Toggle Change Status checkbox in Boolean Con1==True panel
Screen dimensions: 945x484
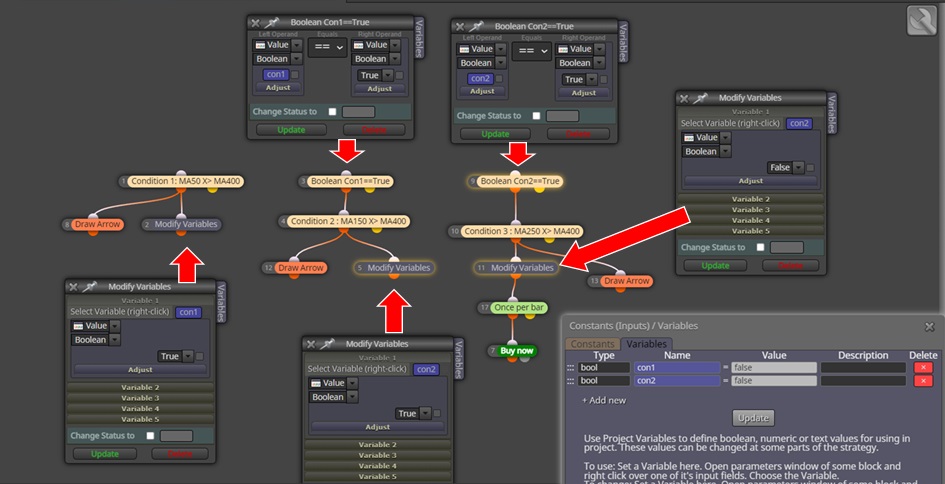(332, 112)
